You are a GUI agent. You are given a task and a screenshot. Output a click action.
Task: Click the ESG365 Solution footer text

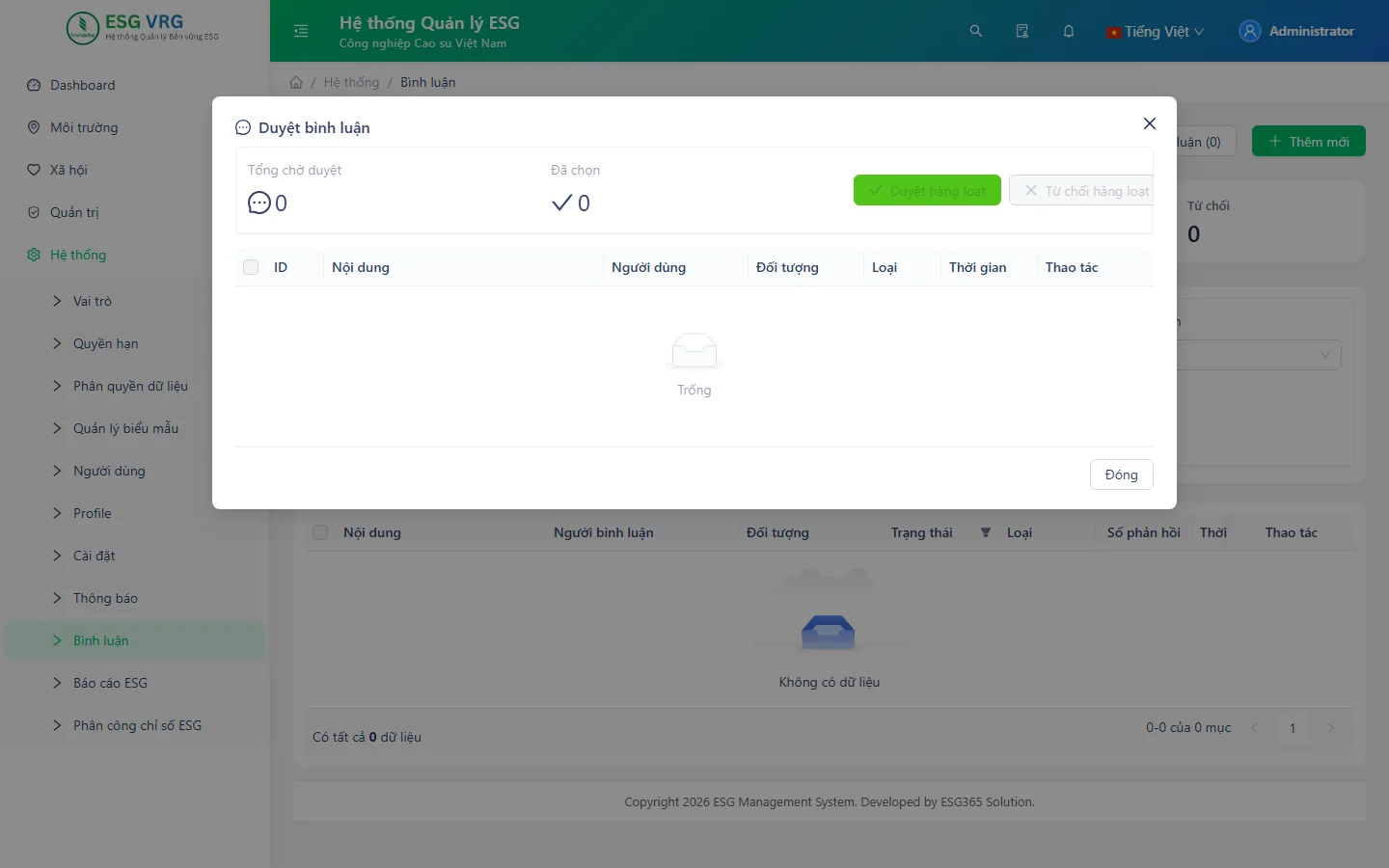[988, 801]
